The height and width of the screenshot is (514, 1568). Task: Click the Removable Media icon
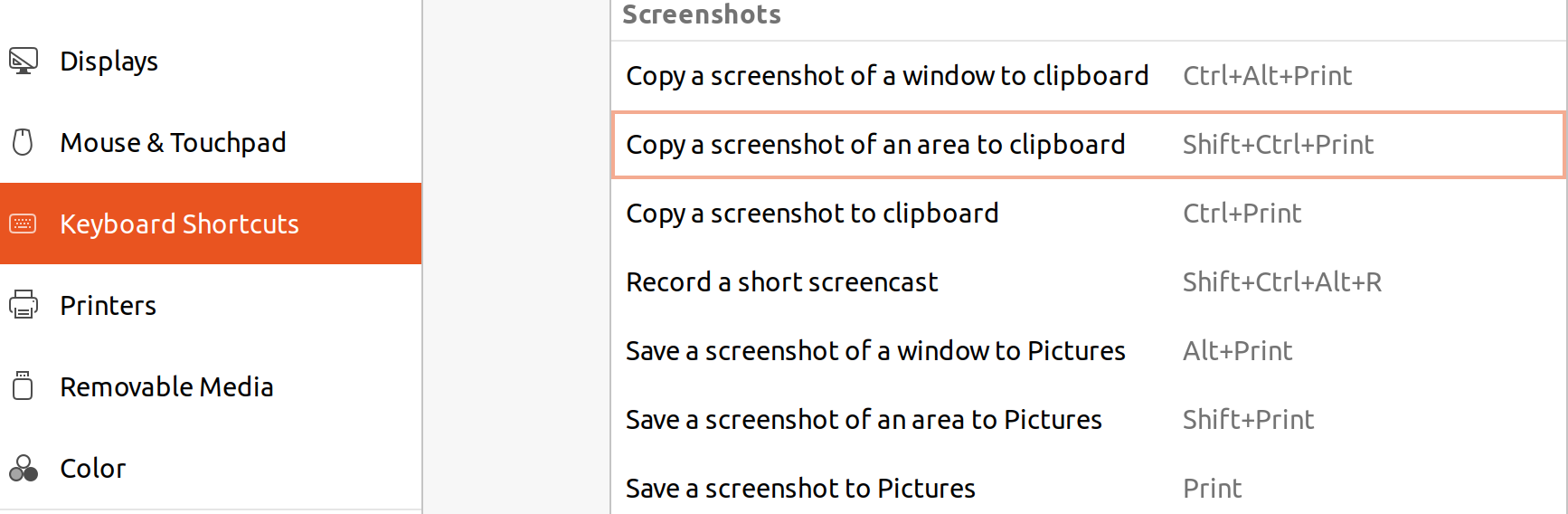(24, 386)
